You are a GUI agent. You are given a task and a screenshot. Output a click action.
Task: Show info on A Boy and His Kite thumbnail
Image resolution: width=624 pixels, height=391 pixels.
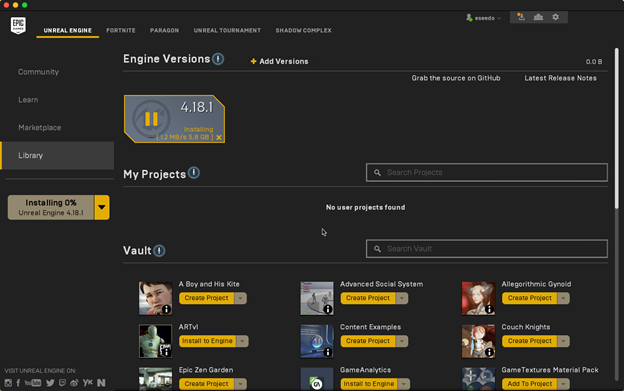[166, 309]
